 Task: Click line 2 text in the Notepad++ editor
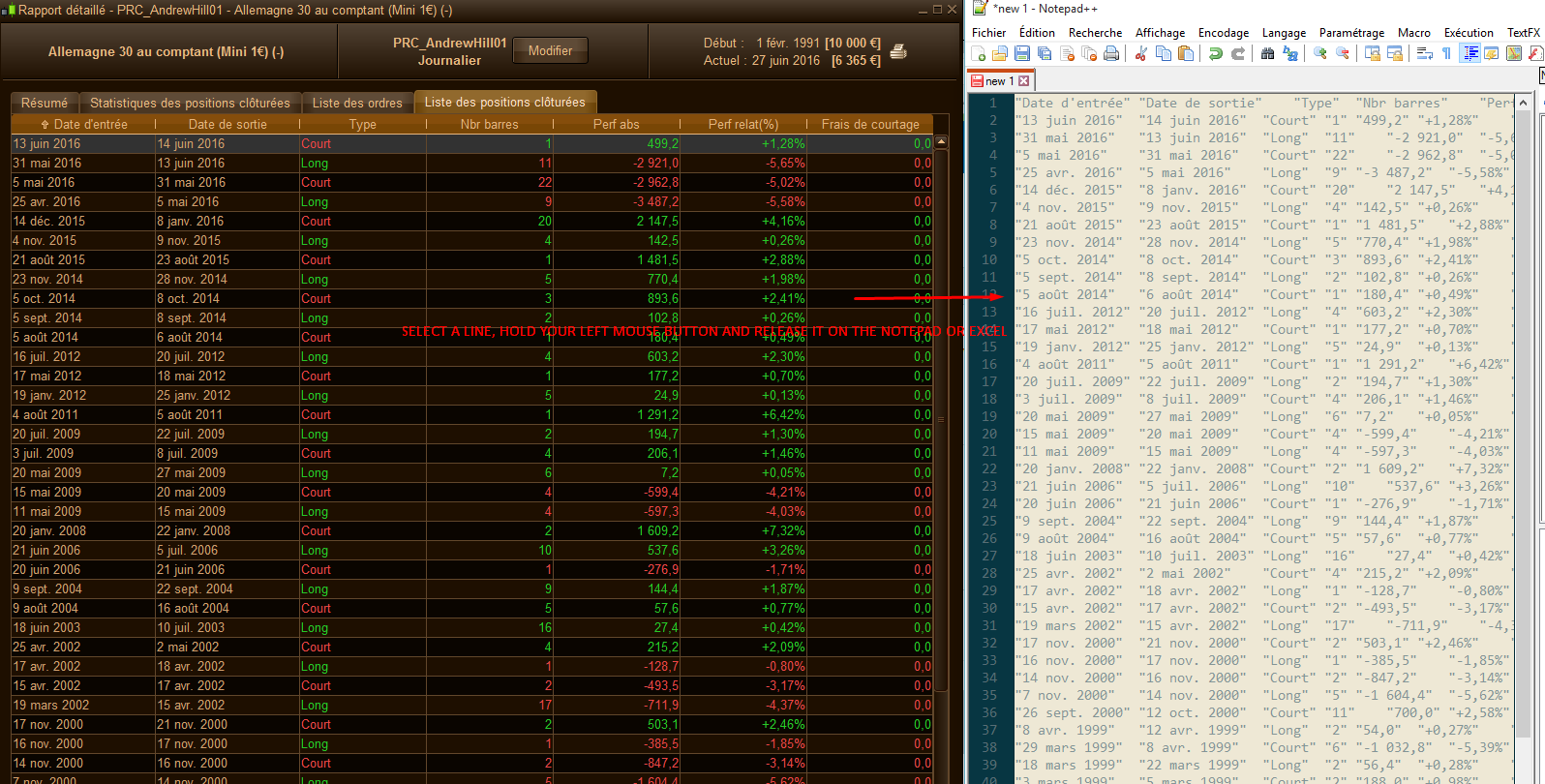[1247, 120]
